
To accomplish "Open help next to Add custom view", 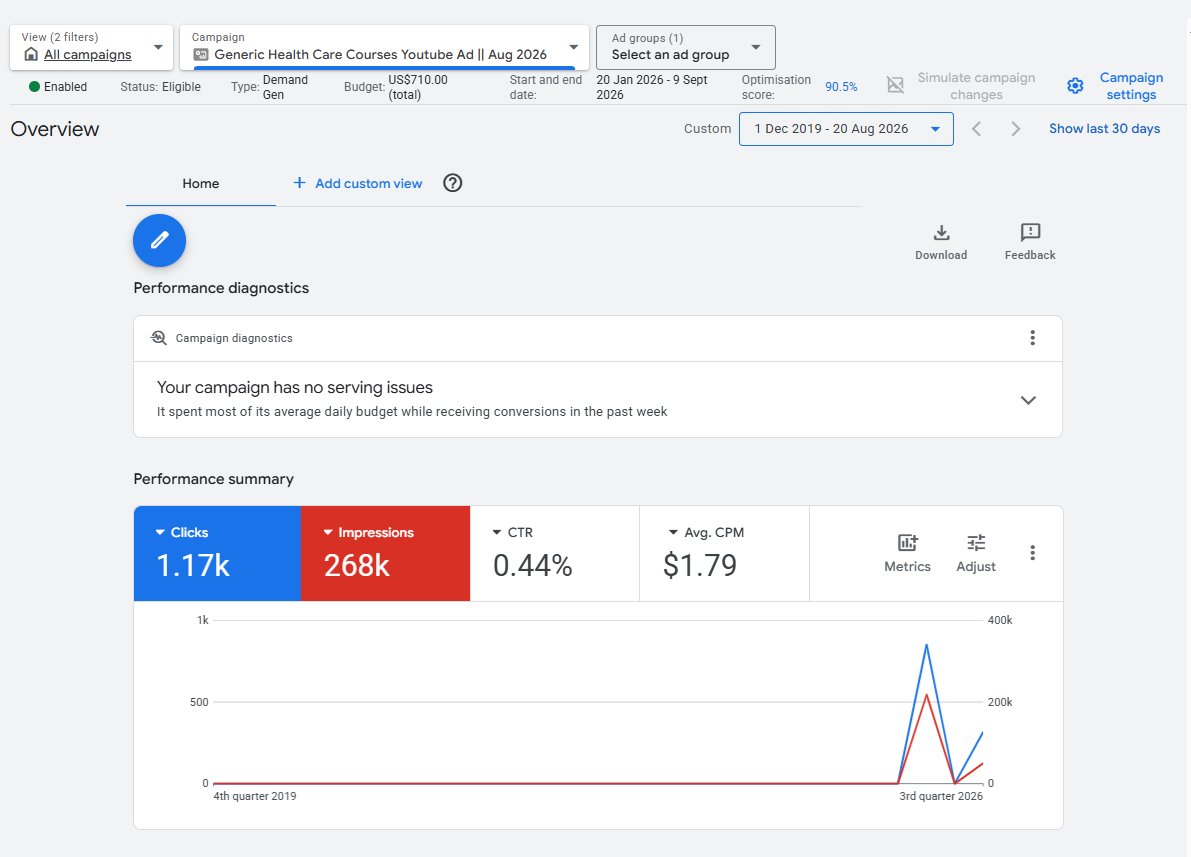I will (453, 183).
